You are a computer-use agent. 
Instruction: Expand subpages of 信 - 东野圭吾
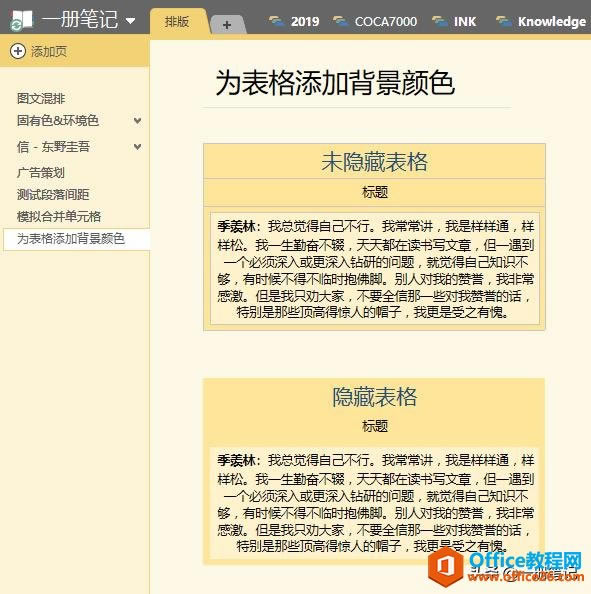[x=138, y=147]
